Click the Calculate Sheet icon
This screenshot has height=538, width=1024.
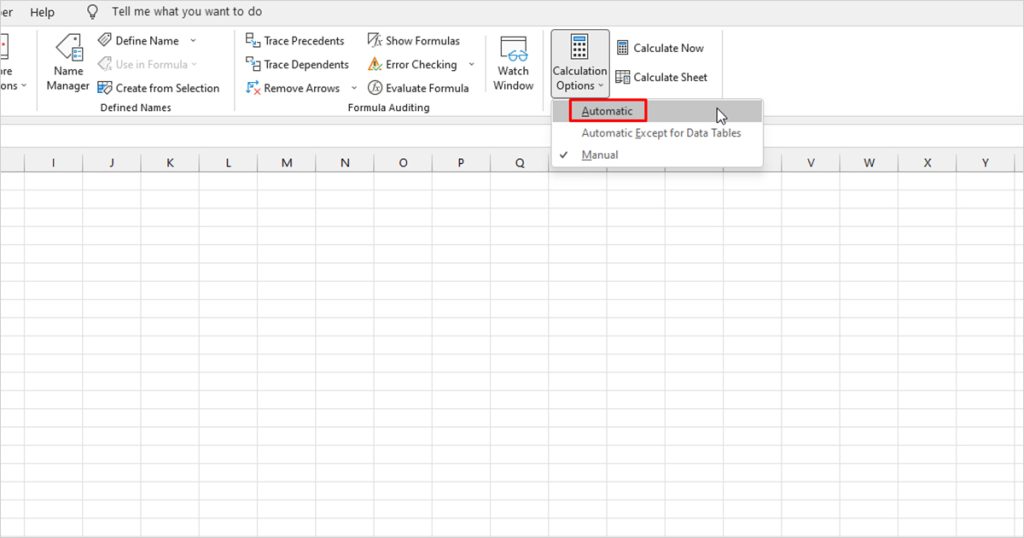[622, 77]
